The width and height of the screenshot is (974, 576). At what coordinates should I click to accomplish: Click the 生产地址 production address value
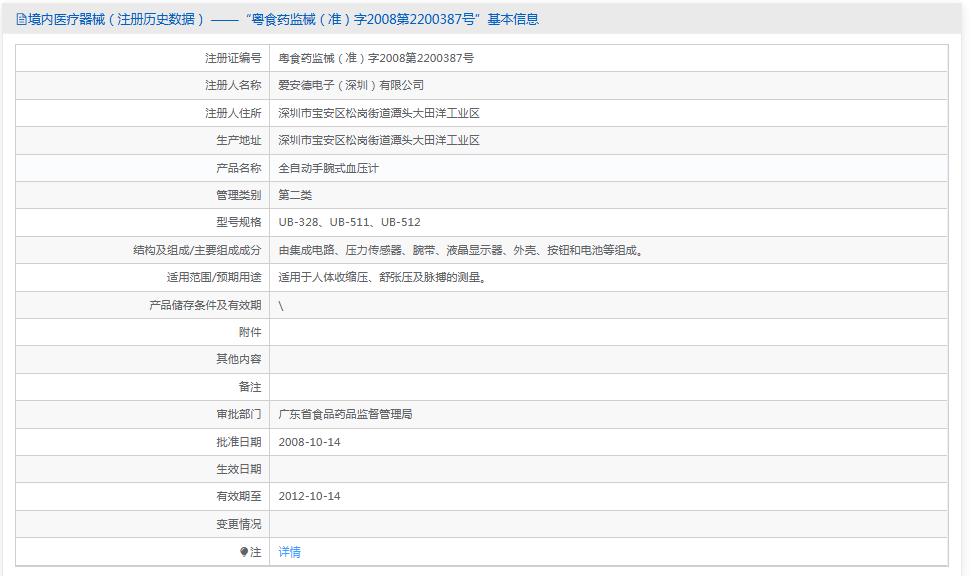(x=380, y=140)
